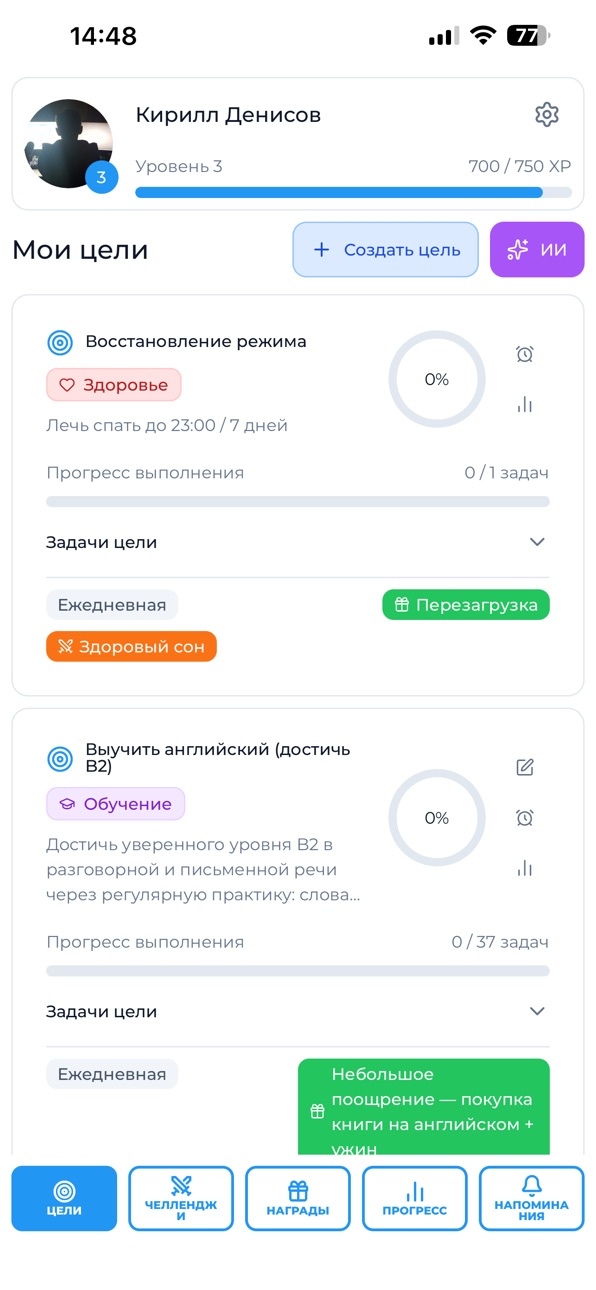Expand Задачи цели under Выучить английский
Viewport: 596px width, 1290px height.
(x=297, y=1011)
